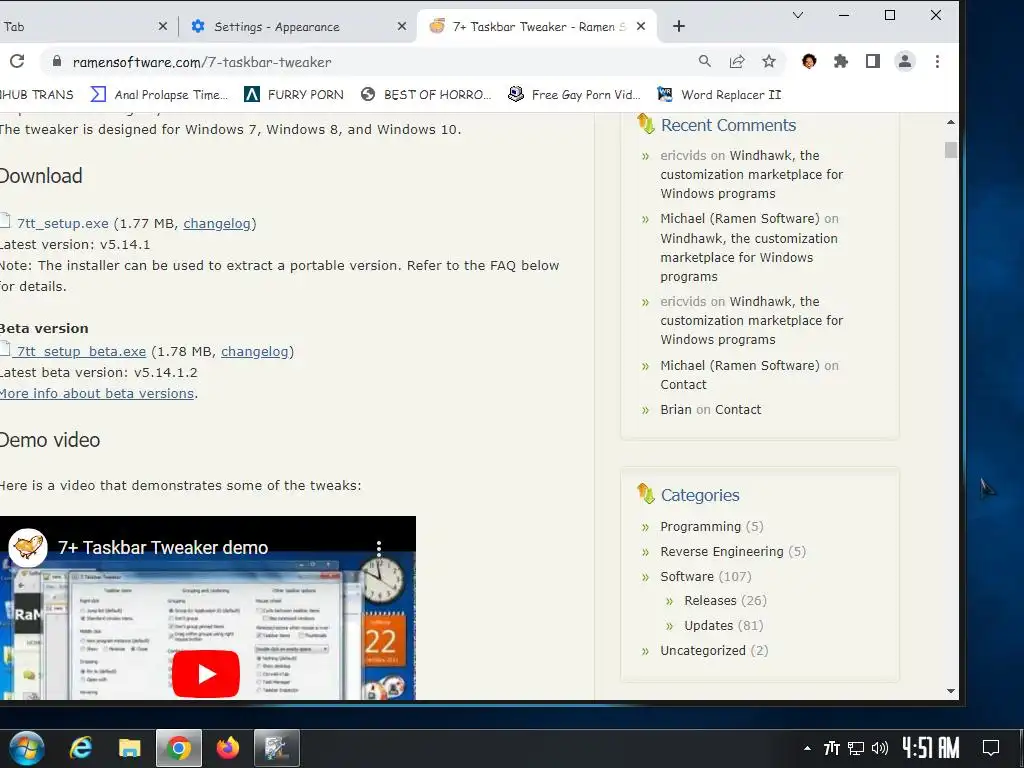This screenshot has height=768, width=1024.
Task: Click page scrollbar down arrow
Action: coord(951,691)
